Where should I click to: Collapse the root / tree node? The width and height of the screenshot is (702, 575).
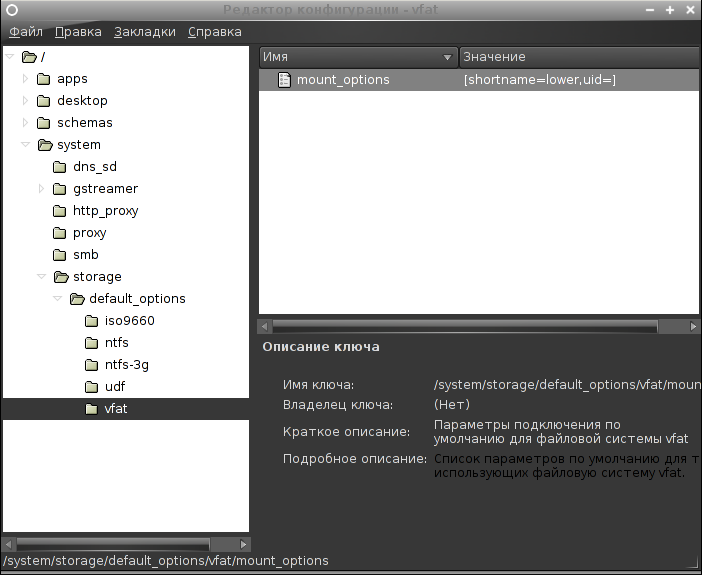(x=10, y=57)
